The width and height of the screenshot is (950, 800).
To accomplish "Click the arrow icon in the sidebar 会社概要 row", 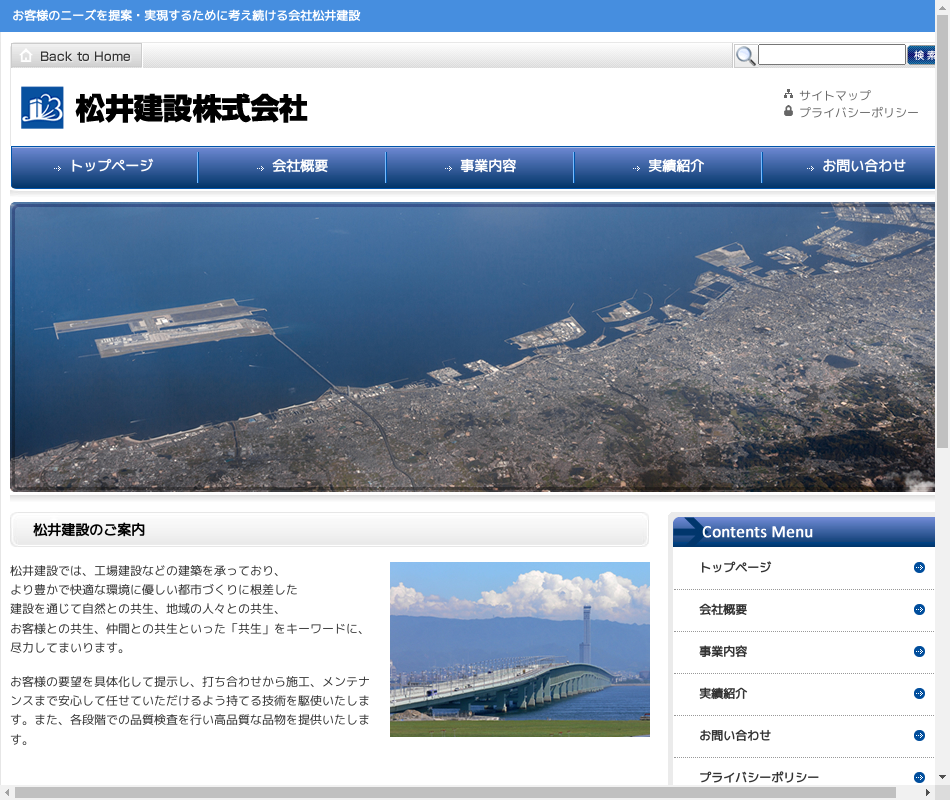I will click(919, 610).
